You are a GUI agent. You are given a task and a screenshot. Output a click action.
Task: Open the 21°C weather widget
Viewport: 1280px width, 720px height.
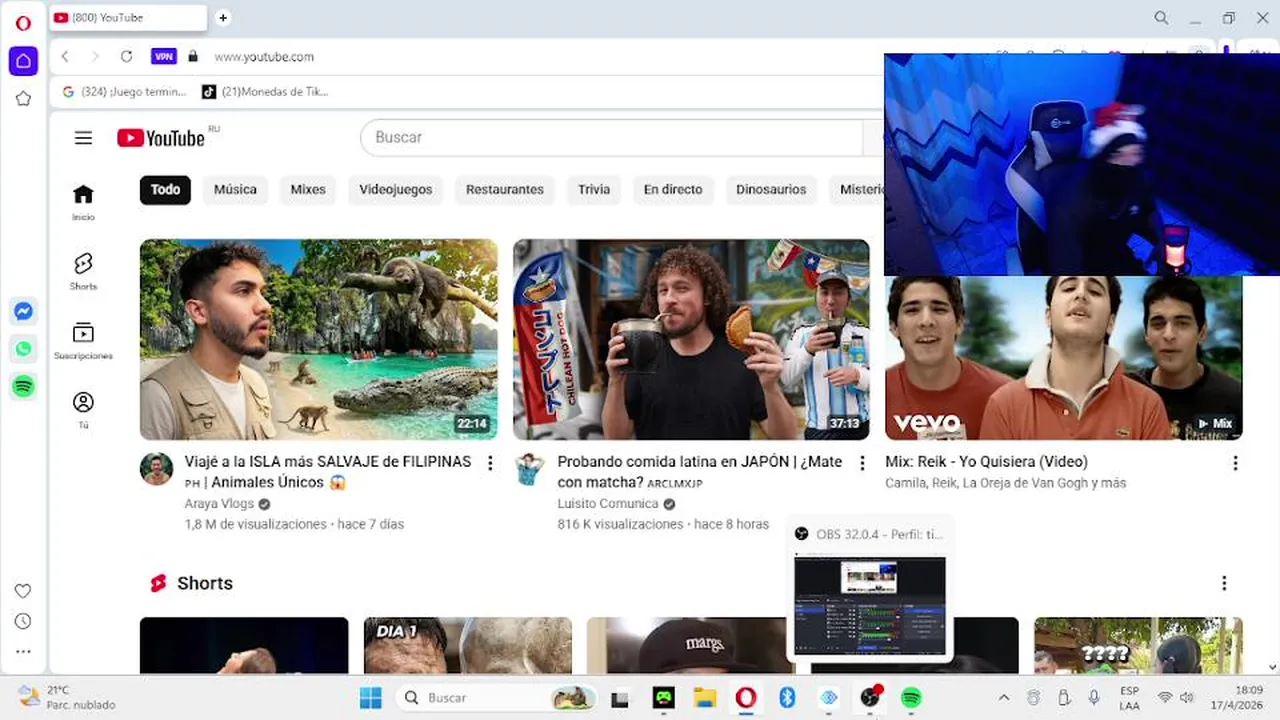click(x=68, y=697)
